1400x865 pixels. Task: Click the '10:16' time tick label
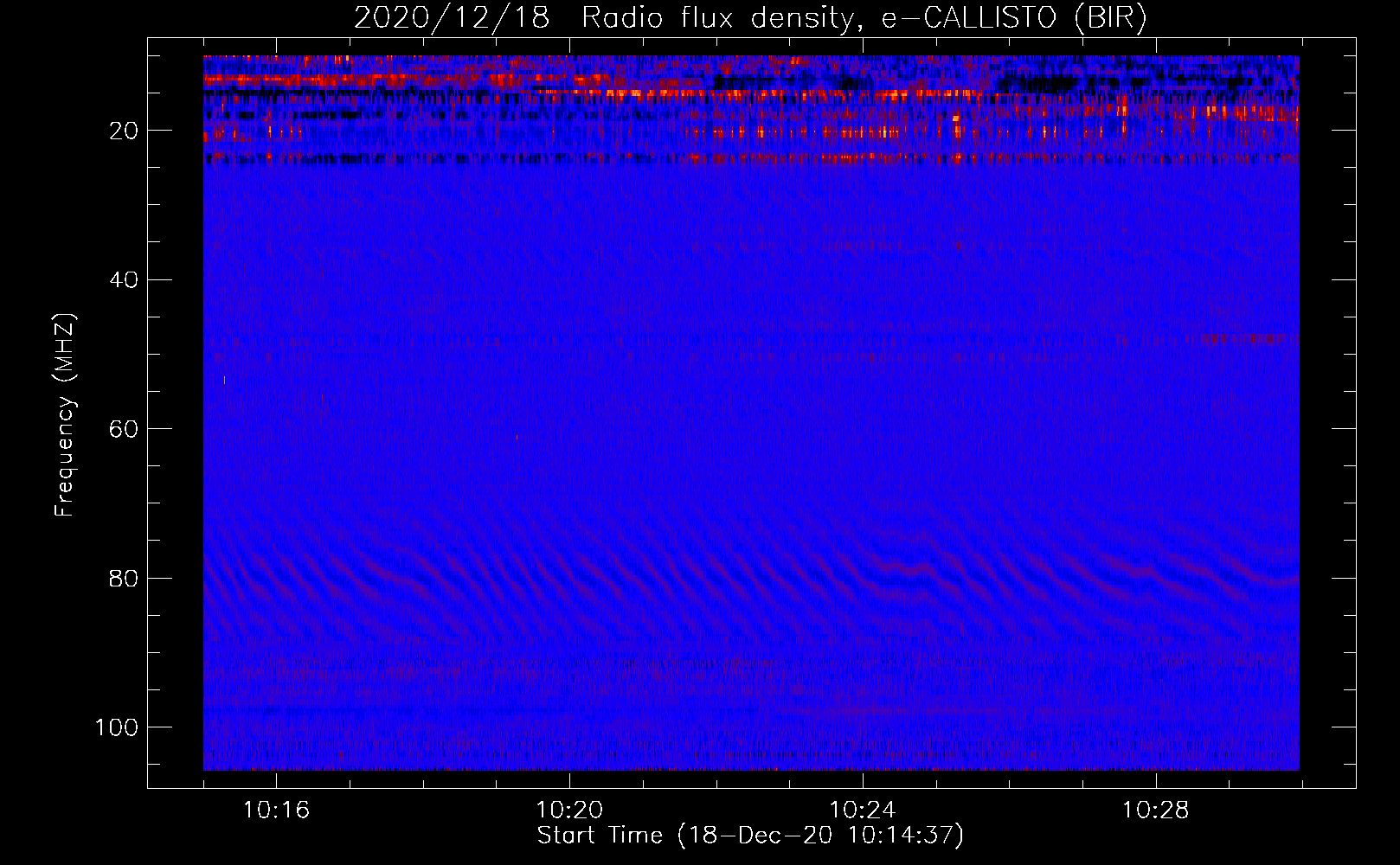click(x=276, y=811)
